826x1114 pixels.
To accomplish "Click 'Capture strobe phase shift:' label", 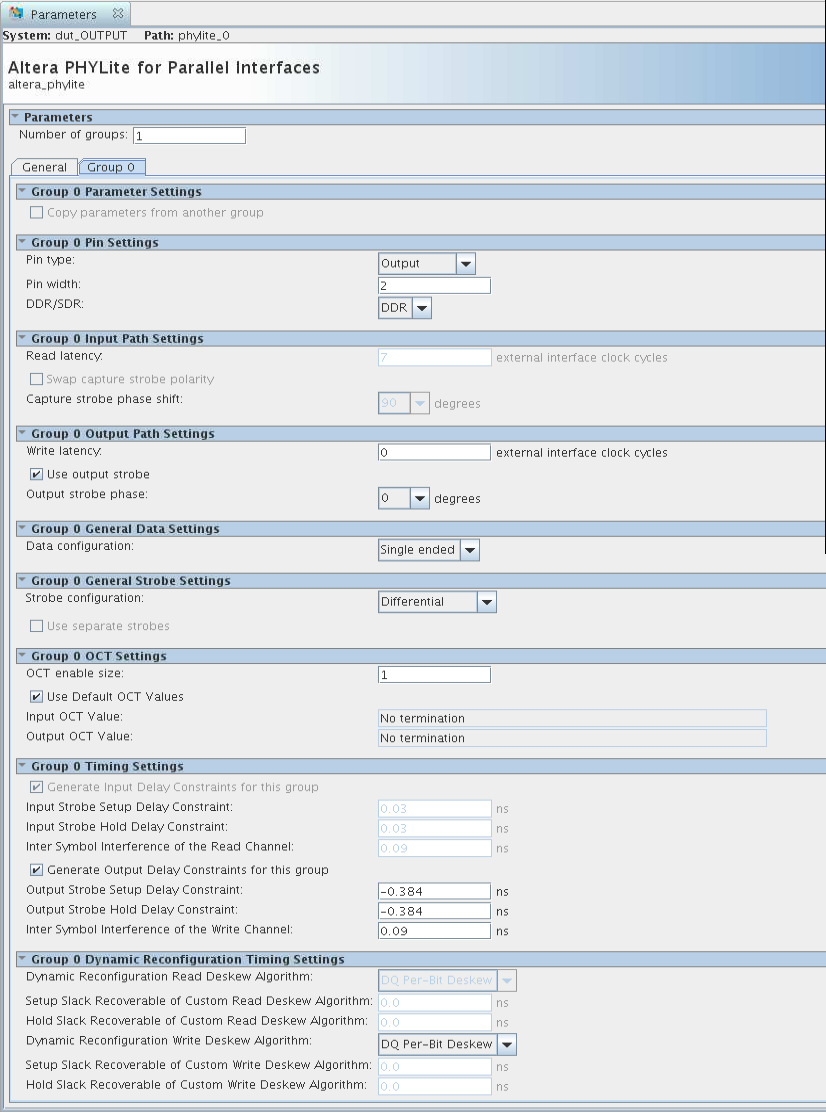I will click(104, 399).
